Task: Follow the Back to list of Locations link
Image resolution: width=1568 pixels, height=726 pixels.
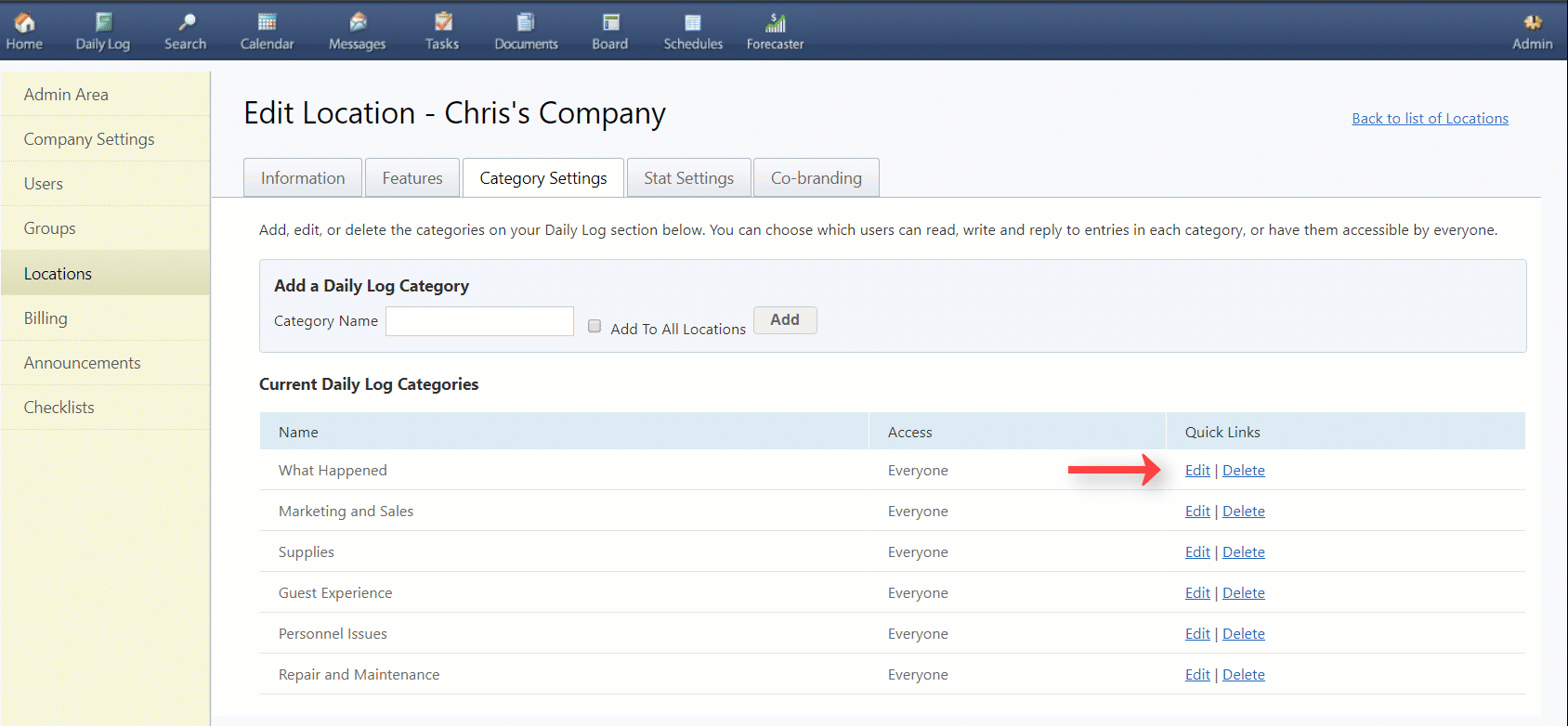Action: click(1430, 119)
